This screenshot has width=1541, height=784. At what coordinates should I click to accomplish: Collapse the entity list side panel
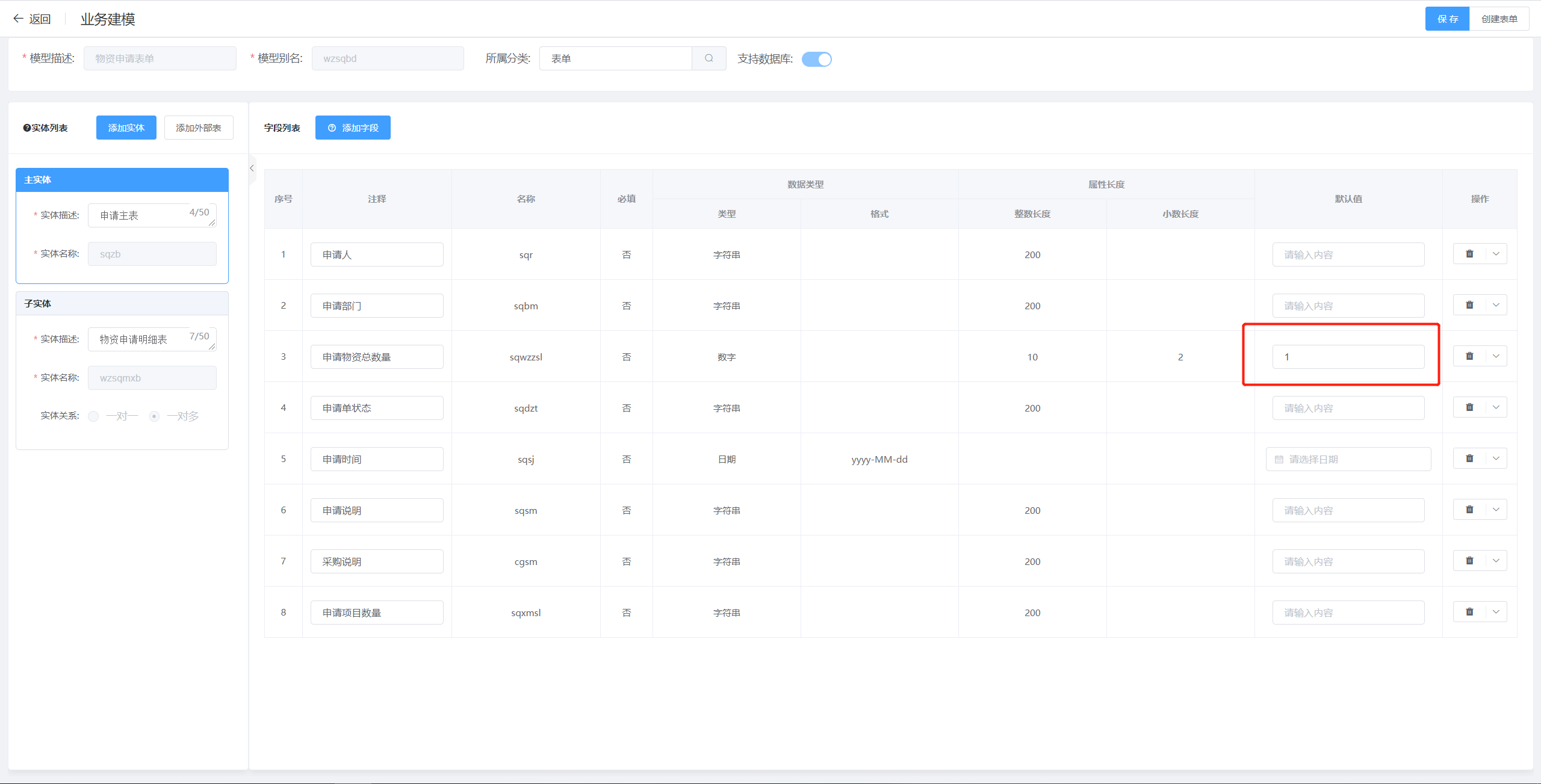[252, 168]
